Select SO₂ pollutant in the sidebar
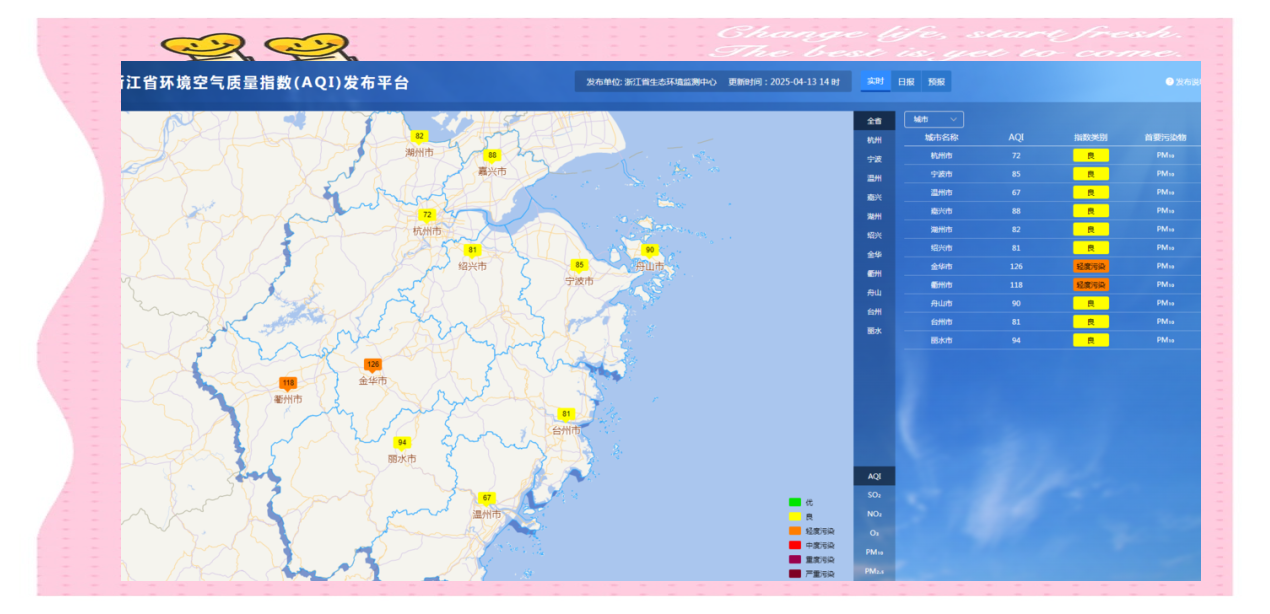This screenshot has width=1270, height=614. pos(874,495)
